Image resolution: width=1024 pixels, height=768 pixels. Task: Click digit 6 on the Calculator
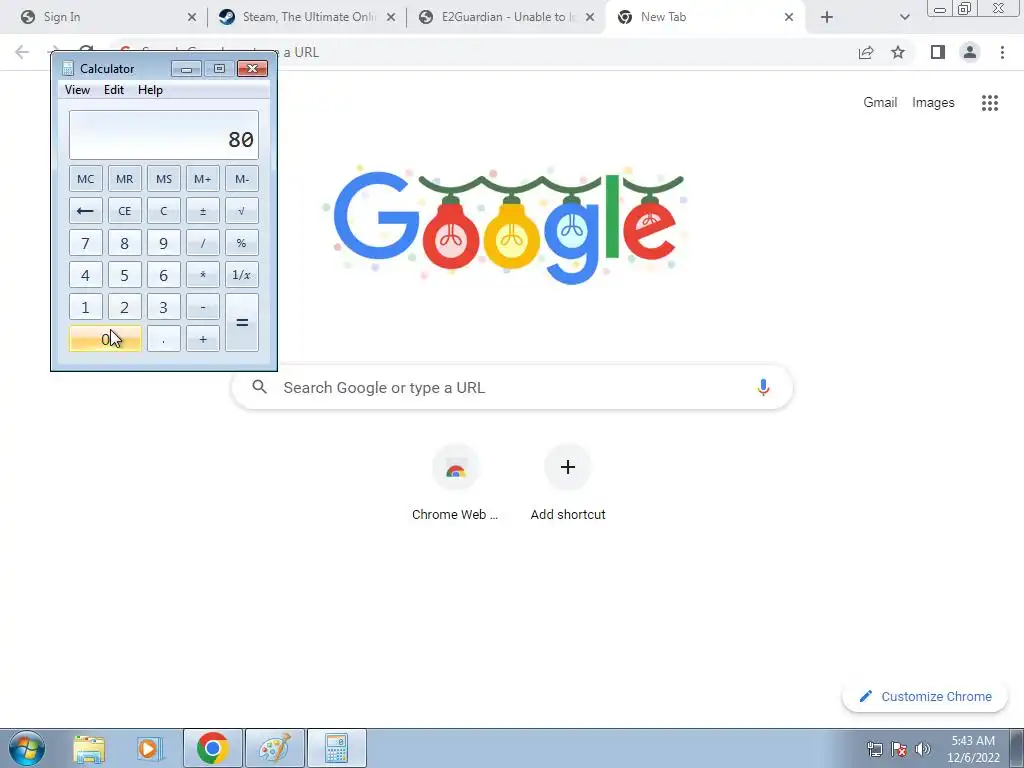click(164, 275)
